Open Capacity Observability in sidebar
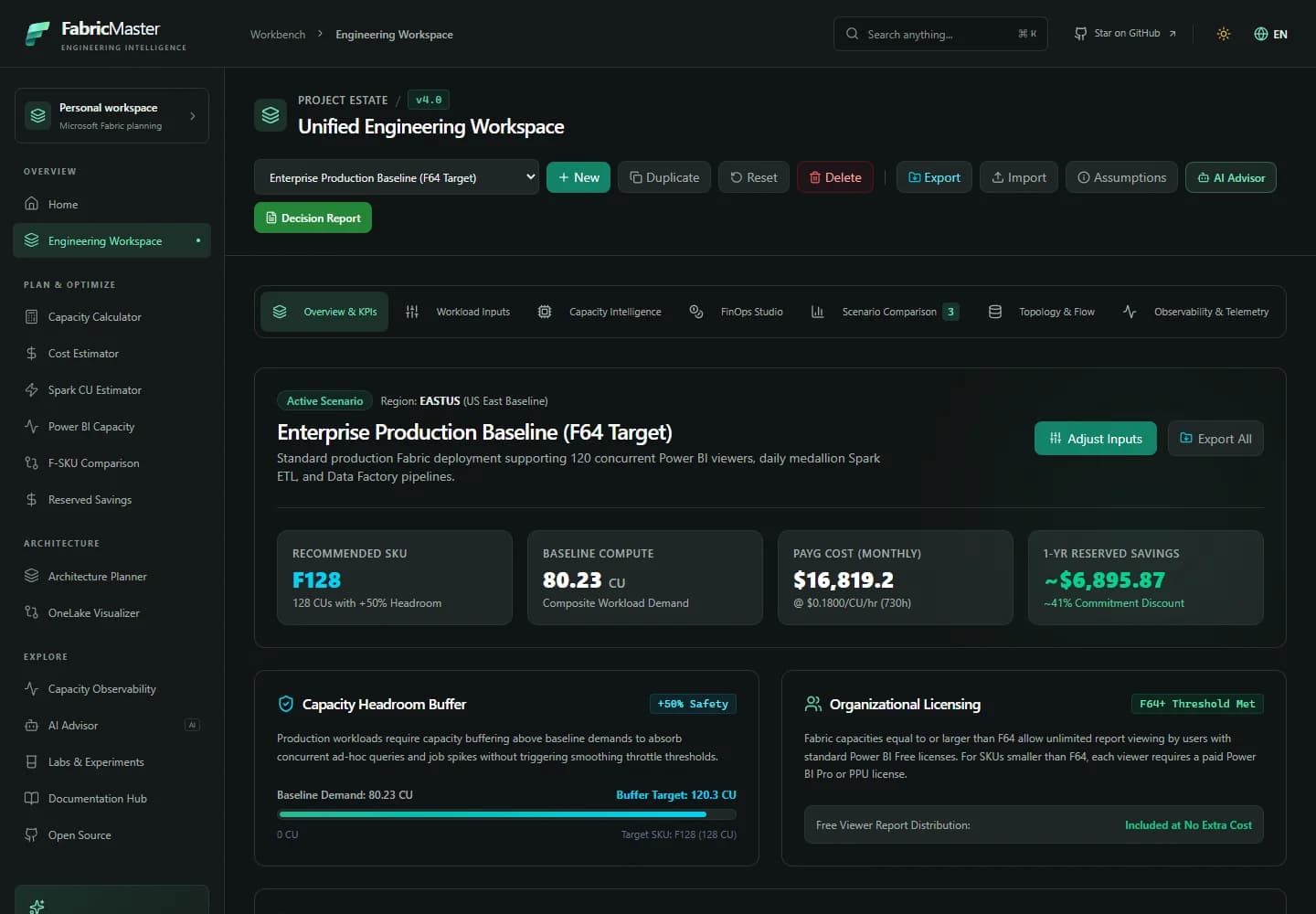Viewport: 1316px width, 914px height. point(111,689)
